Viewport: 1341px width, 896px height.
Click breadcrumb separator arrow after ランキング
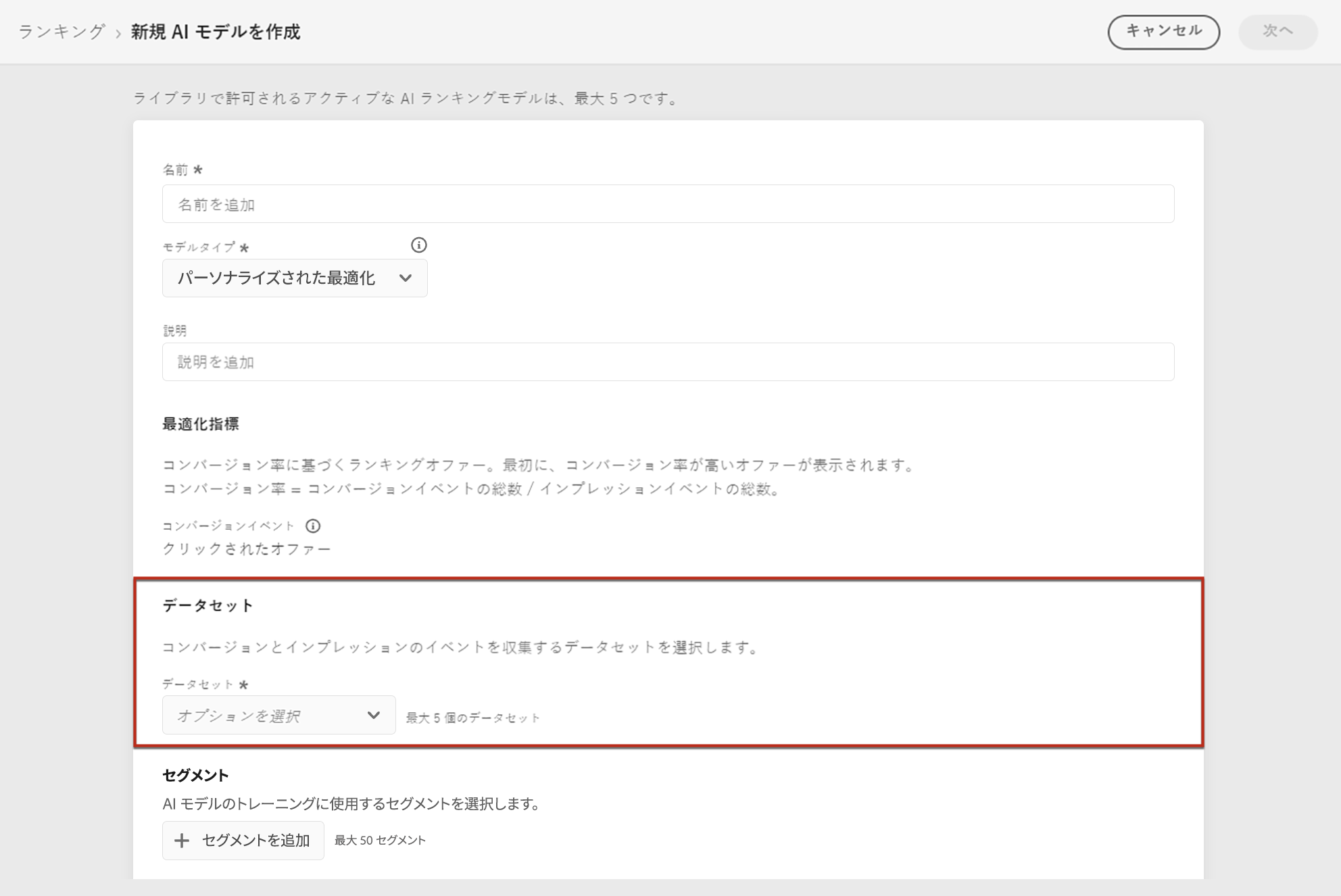(118, 33)
